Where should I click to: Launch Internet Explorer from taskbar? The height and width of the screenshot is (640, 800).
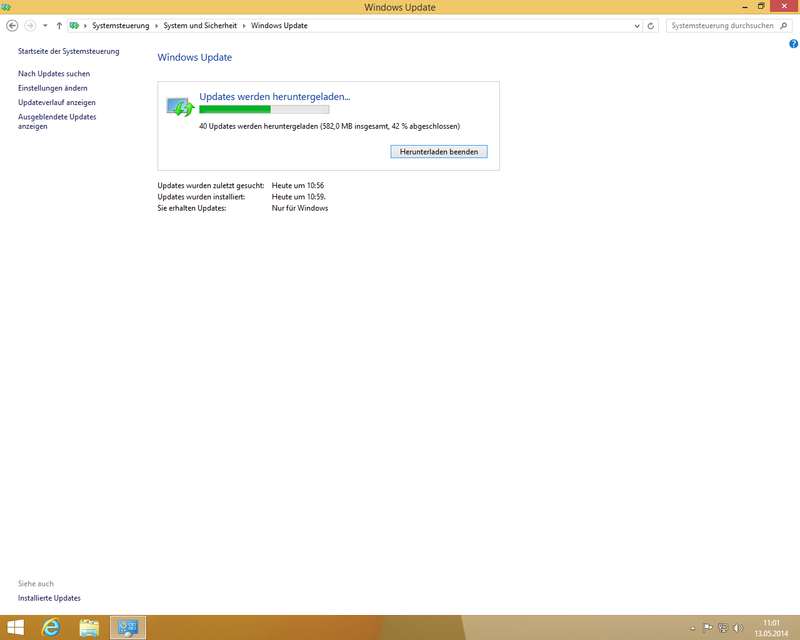click(x=51, y=627)
